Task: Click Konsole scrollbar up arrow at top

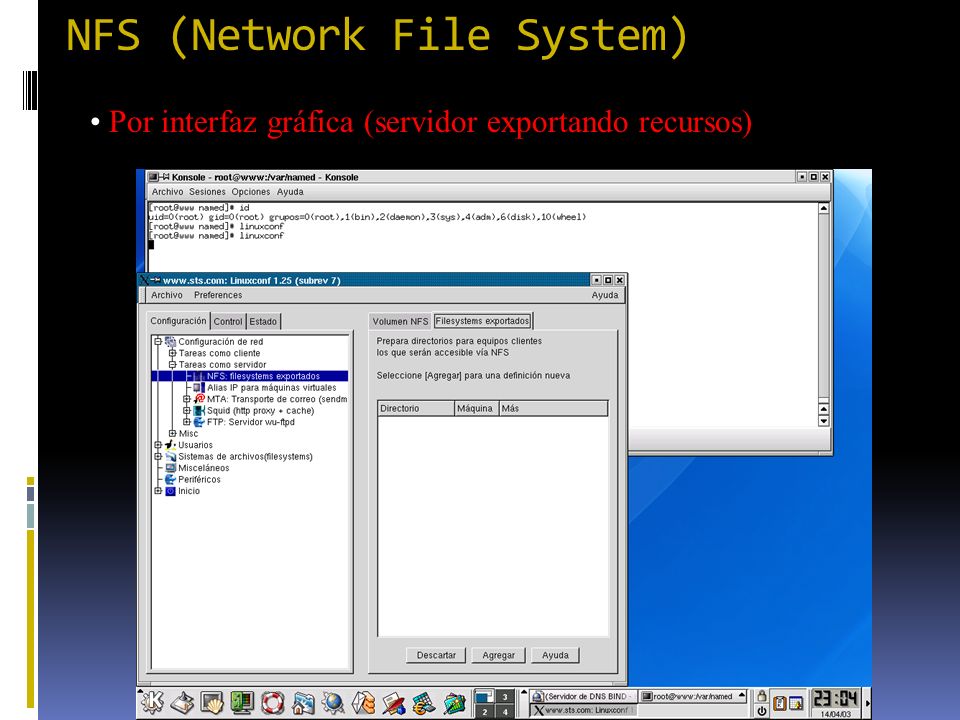Action: click(x=823, y=209)
